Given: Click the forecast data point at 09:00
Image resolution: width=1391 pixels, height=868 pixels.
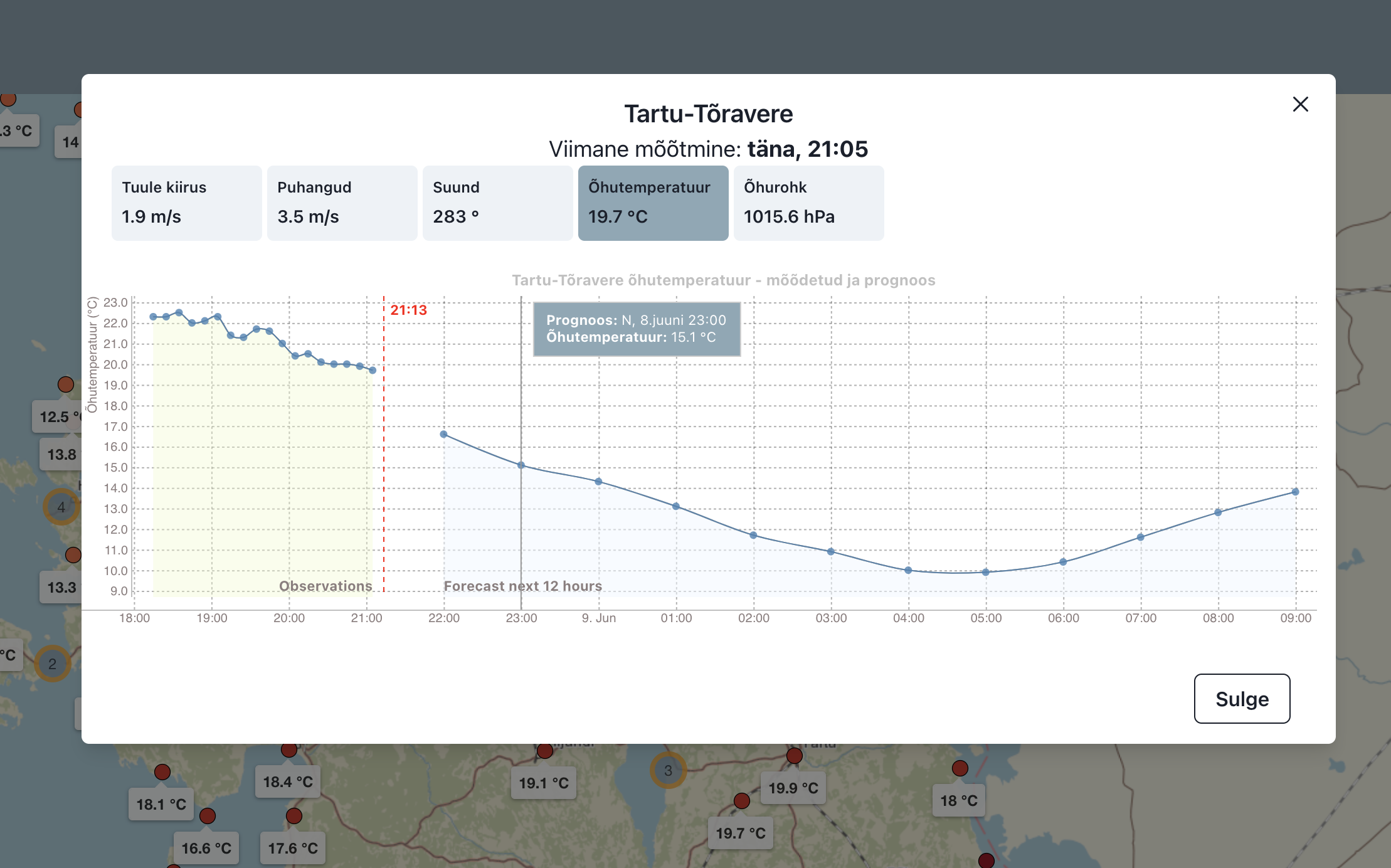Looking at the screenshot, I should point(1295,492).
